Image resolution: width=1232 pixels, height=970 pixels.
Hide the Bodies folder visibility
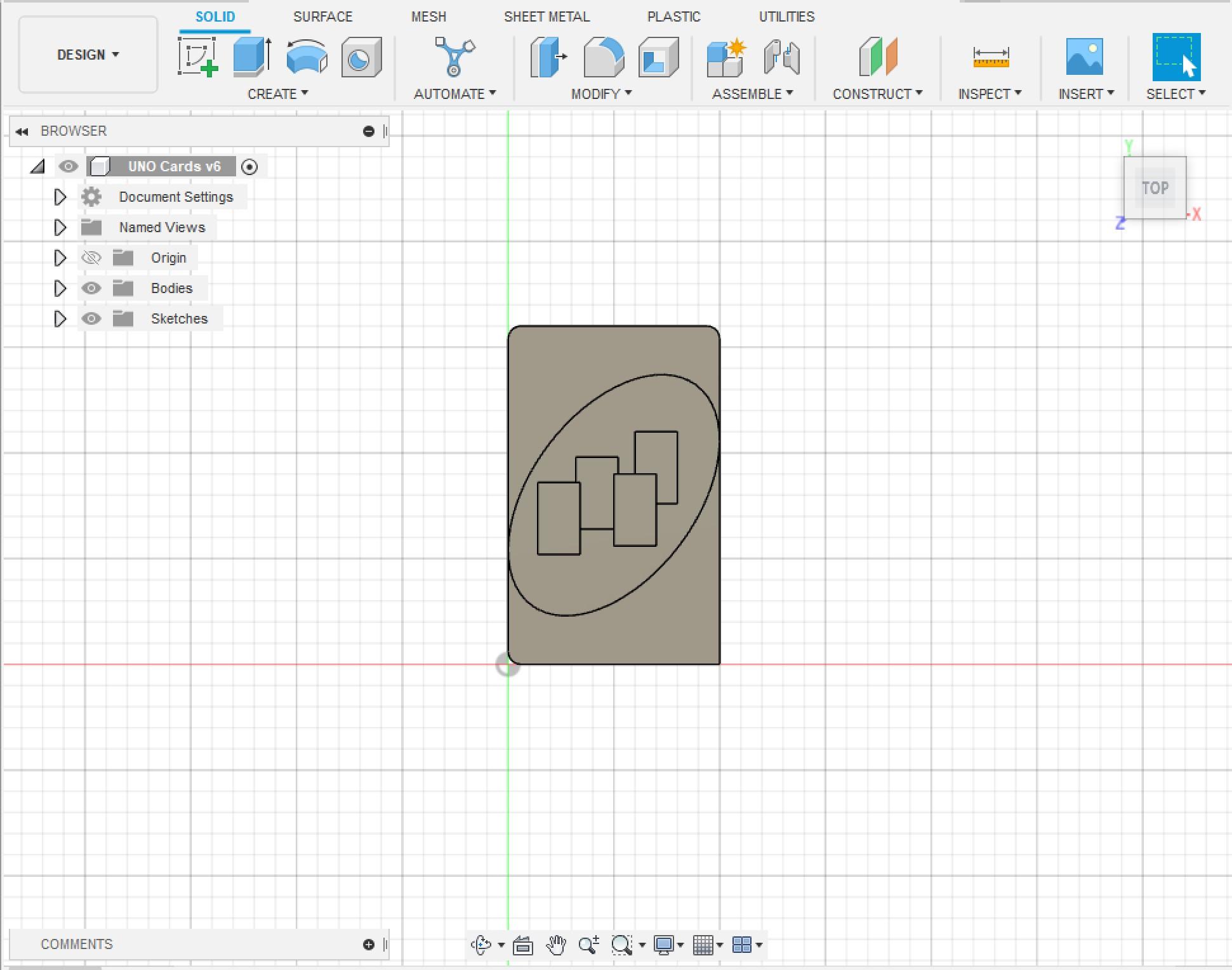pos(91,288)
